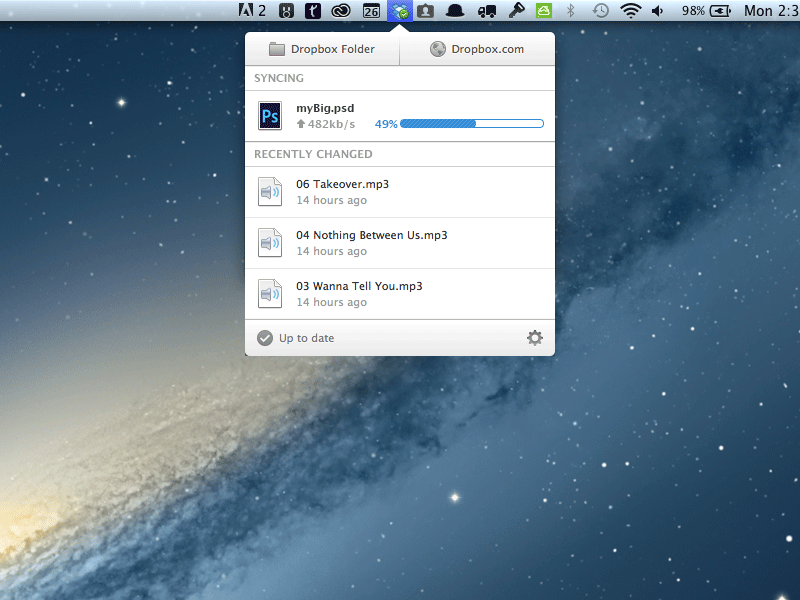The image size is (800, 600).
Task: Click the green cloud menu bar icon
Action: coord(543,11)
